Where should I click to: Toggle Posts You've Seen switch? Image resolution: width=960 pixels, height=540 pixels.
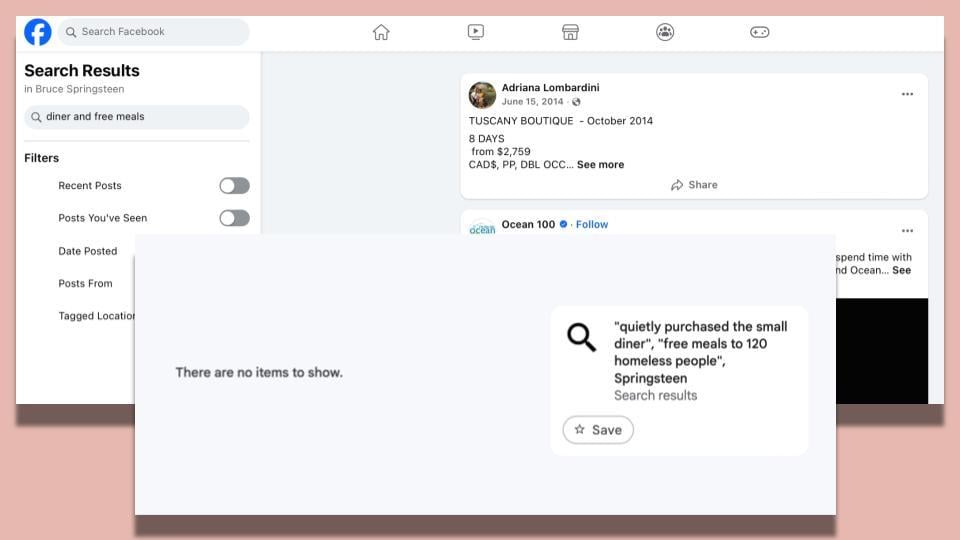[x=234, y=218]
